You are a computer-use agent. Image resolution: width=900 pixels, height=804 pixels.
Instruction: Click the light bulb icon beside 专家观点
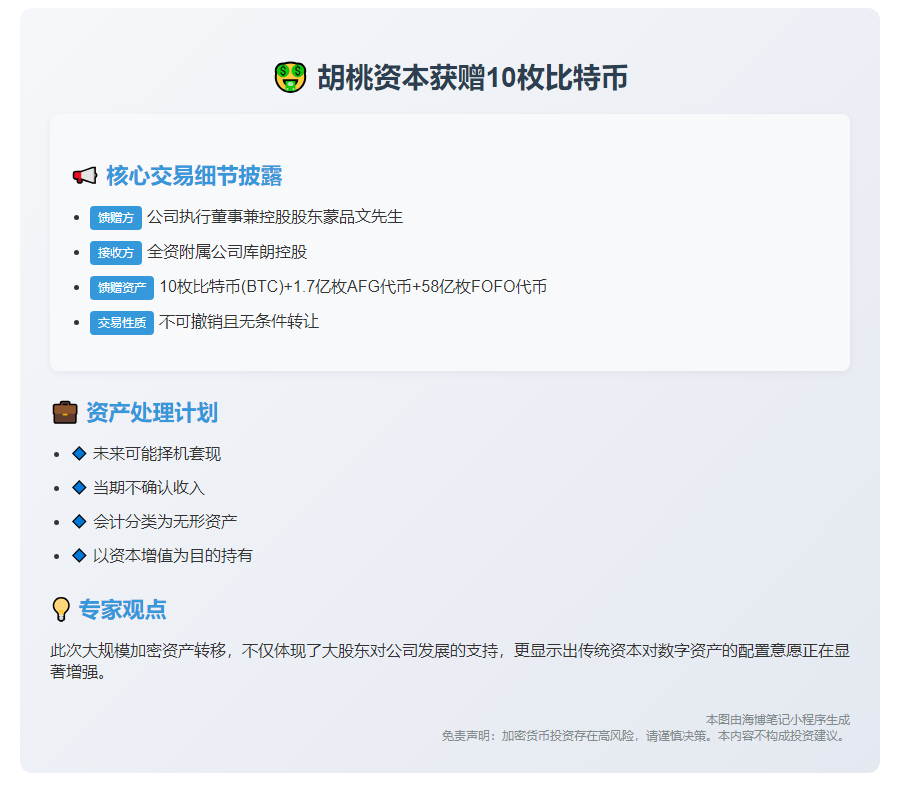click(x=61, y=609)
